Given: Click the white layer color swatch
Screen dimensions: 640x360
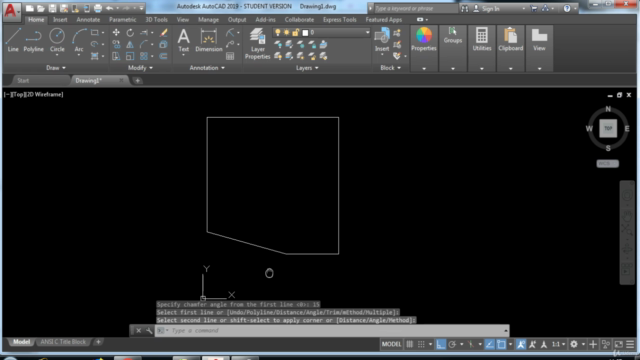Looking at the screenshot, I should point(305,33).
